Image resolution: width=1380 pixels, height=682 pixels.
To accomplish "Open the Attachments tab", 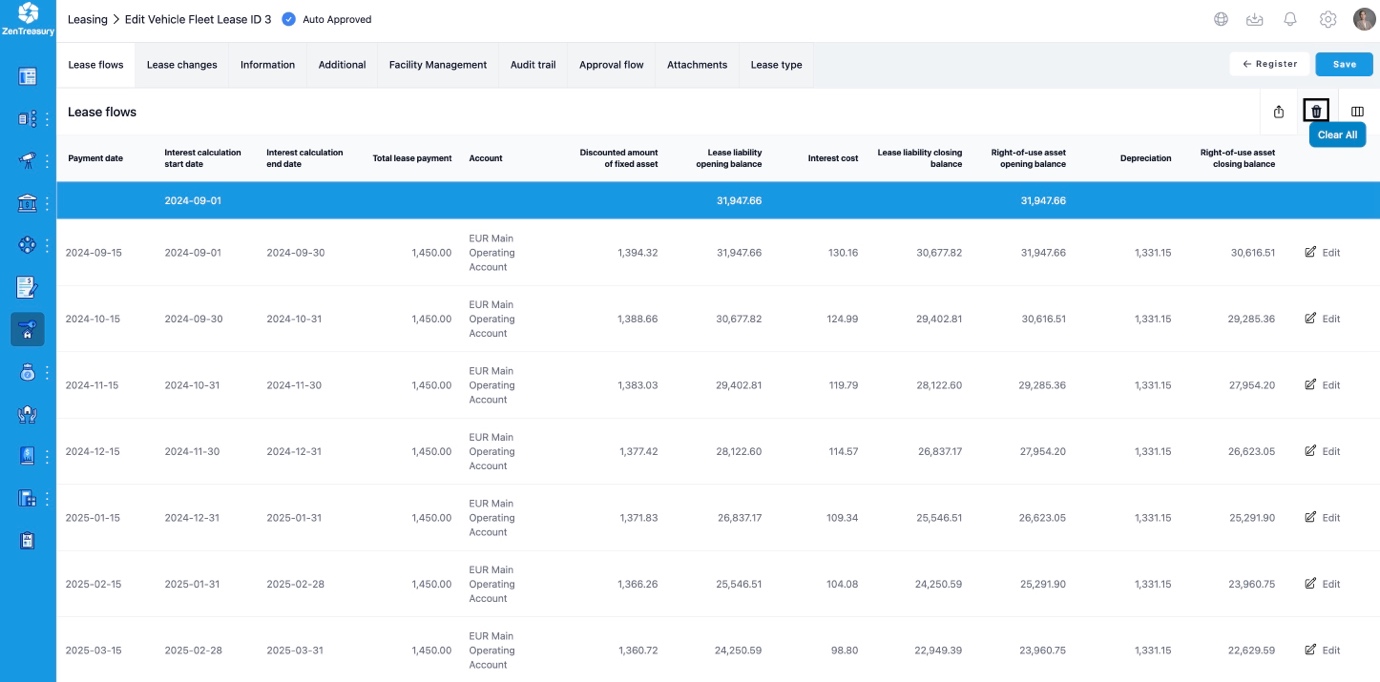I will (x=697, y=65).
